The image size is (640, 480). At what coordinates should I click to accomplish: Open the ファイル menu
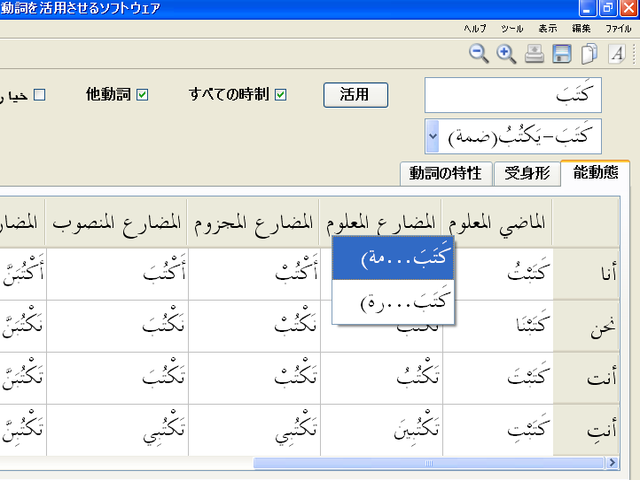pyautogui.click(x=618, y=29)
